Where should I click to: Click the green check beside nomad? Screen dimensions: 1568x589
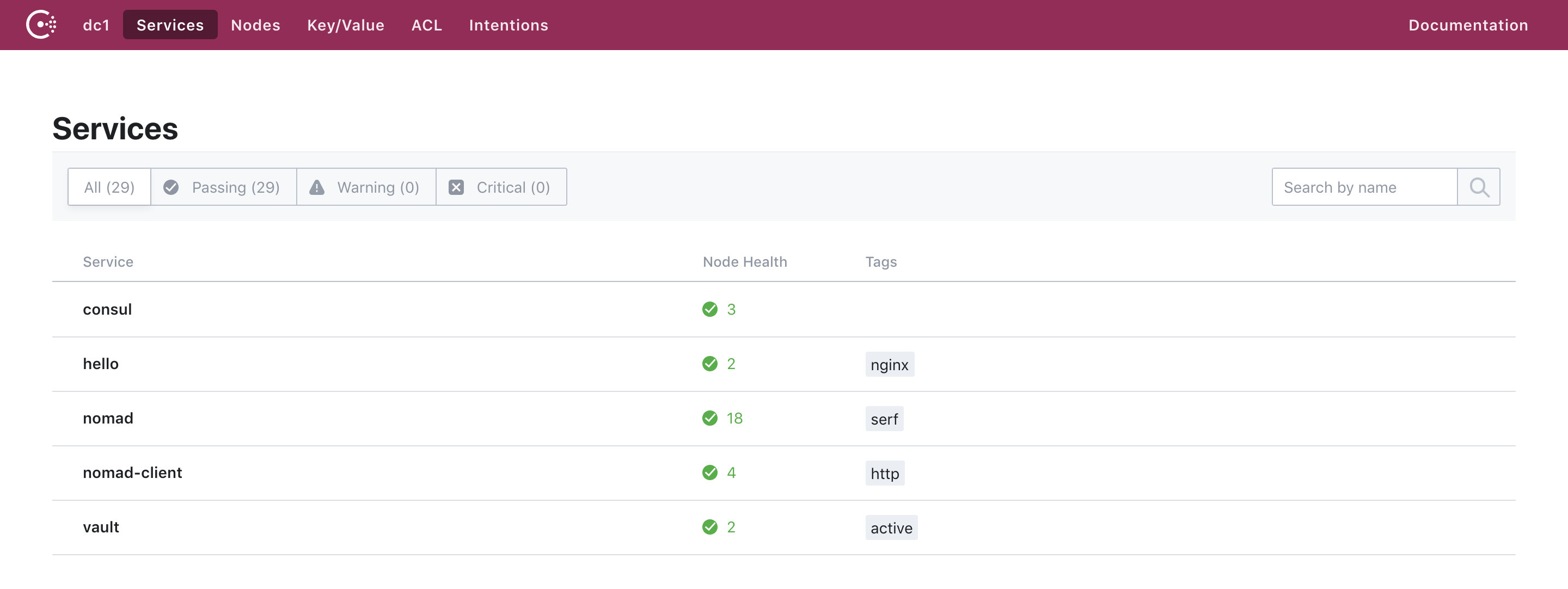coord(710,418)
